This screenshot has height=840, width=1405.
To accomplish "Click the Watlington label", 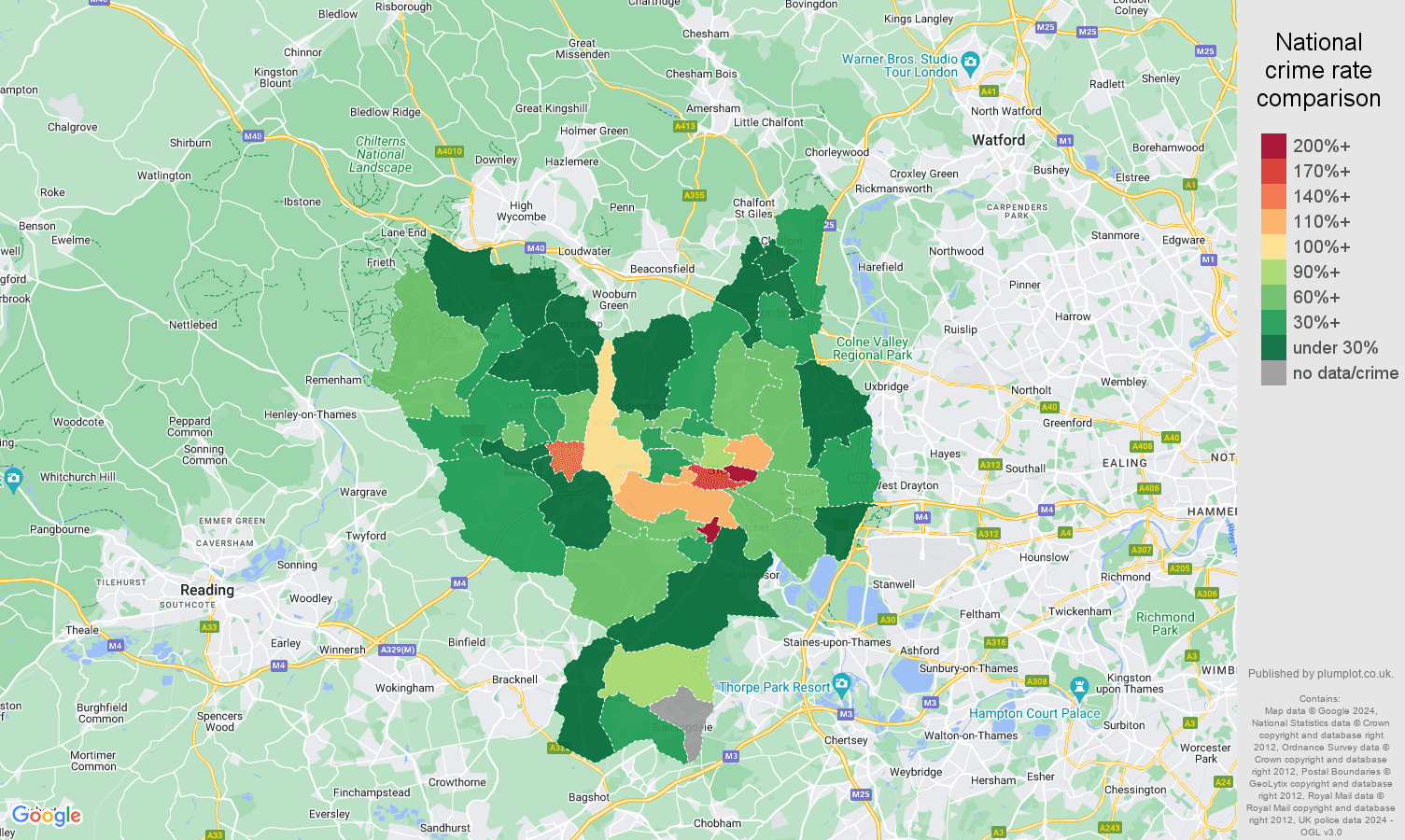I will [164, 175].
